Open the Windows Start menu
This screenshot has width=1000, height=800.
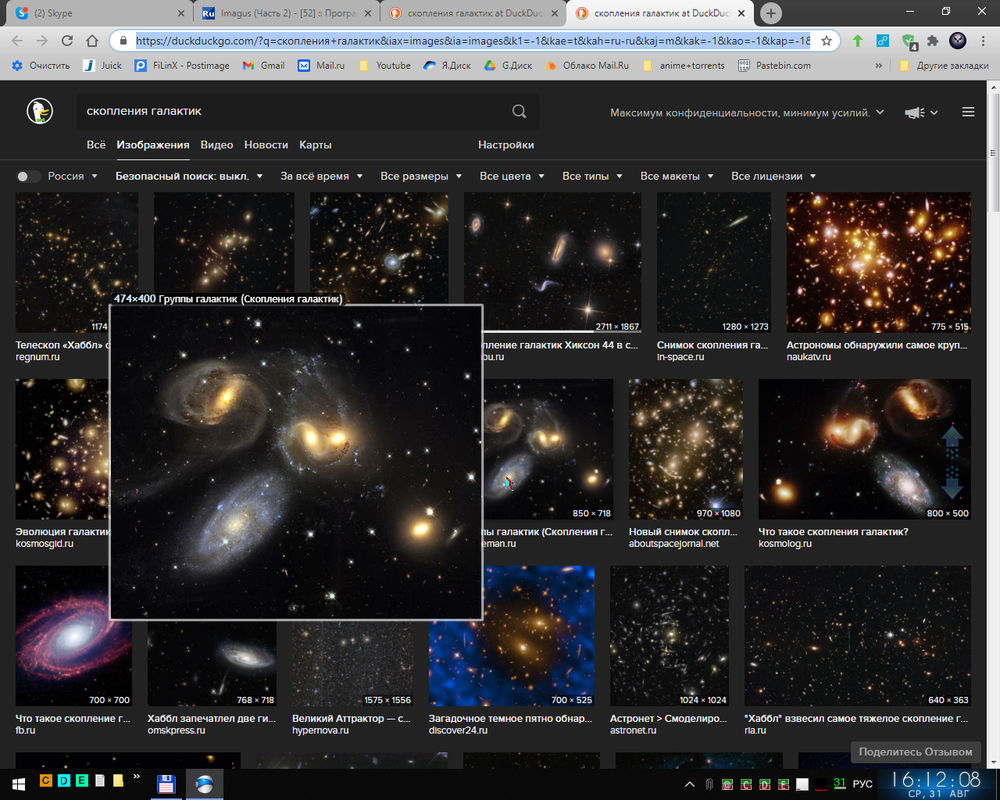pyautogui.click(x=18, y=784)
